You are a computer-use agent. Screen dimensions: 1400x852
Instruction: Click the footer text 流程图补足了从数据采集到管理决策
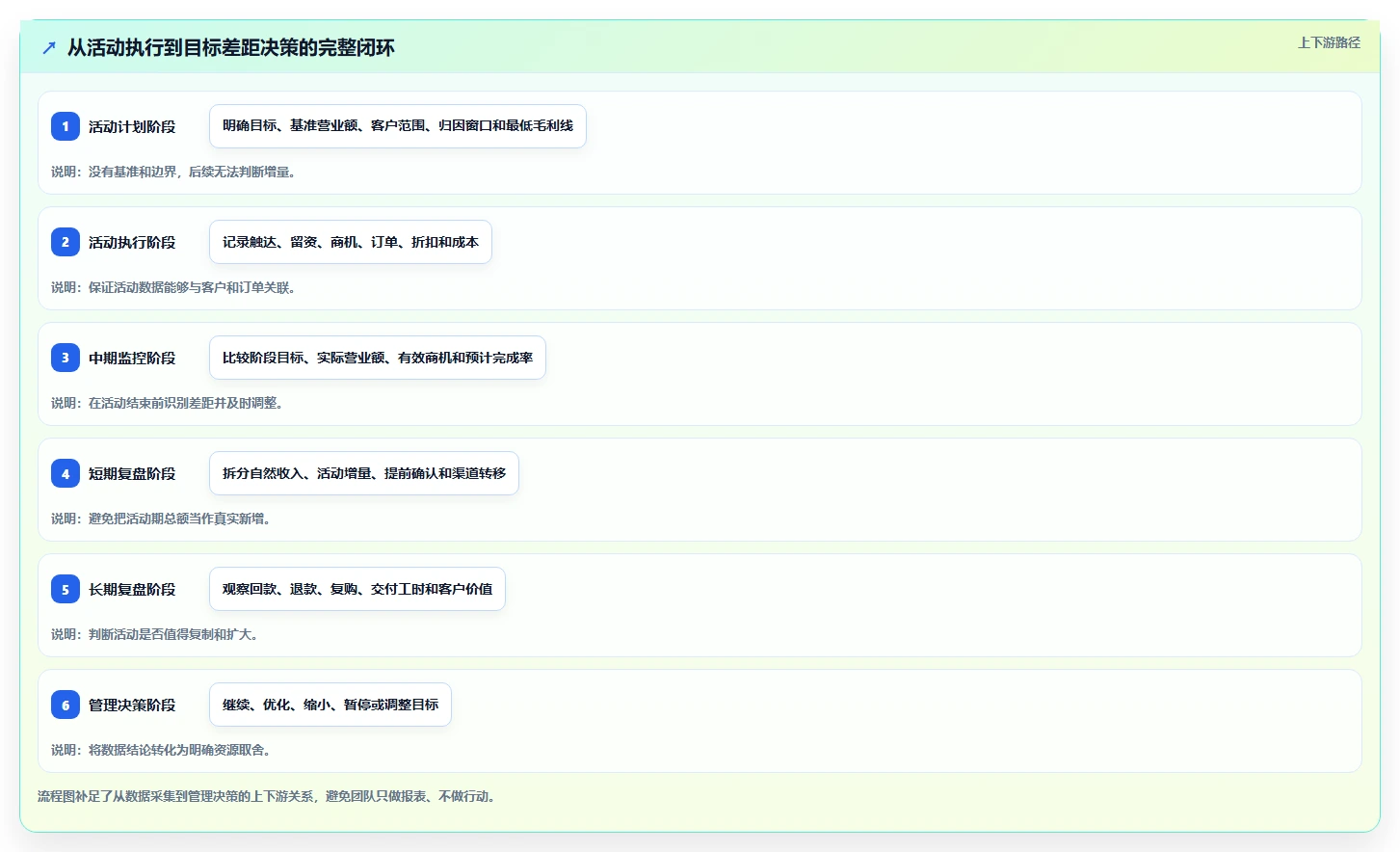267,796
